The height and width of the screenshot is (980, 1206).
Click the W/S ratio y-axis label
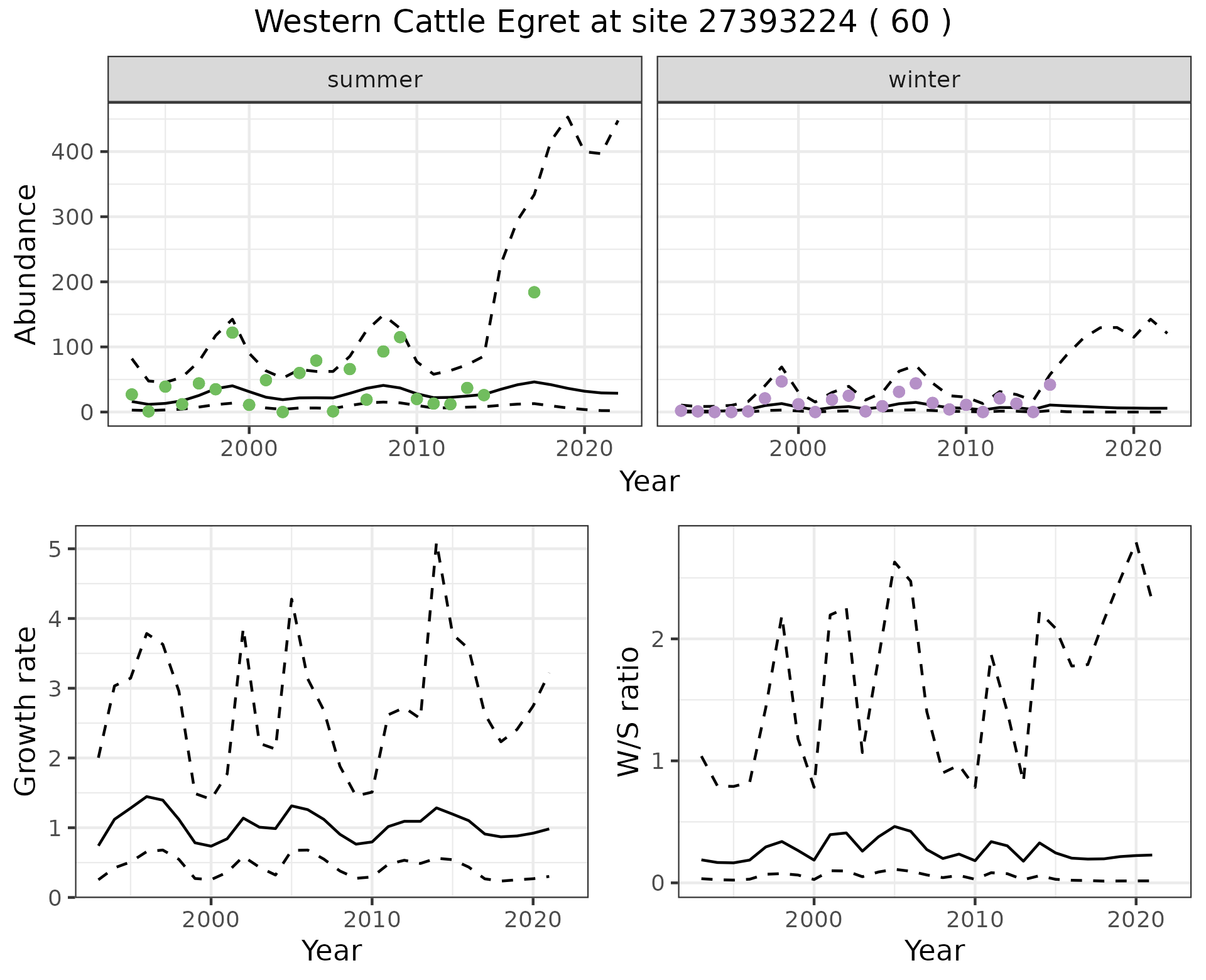(x=629, y=711)
